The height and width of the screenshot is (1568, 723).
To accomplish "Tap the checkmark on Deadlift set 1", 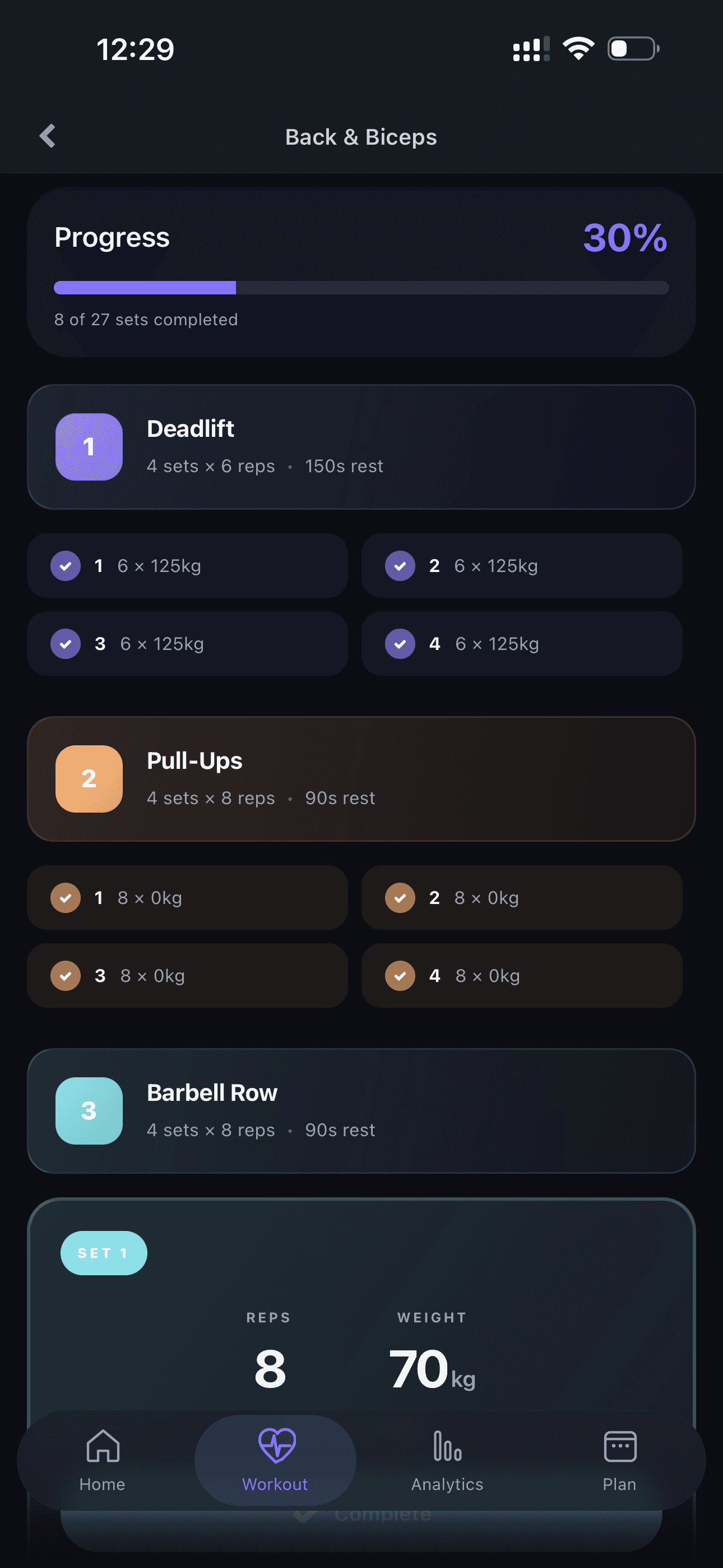I will tap(65, 565).
